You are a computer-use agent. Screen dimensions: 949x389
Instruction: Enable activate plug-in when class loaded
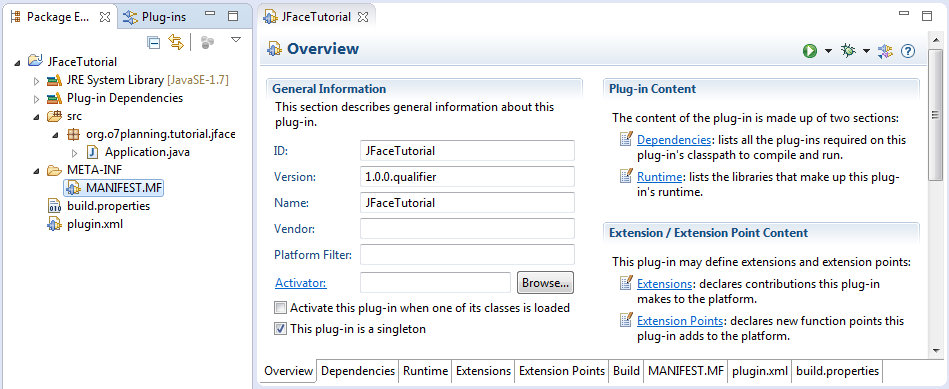tap(280, 308)
